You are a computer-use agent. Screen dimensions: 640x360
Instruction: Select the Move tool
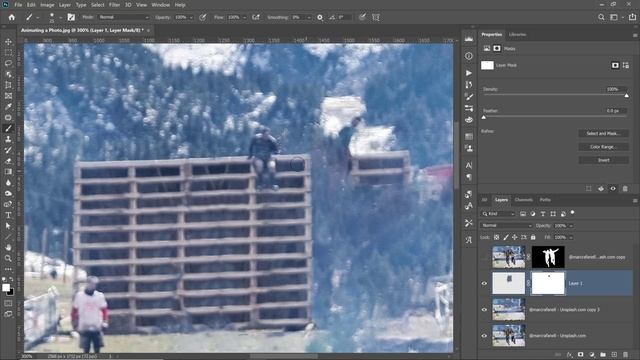click(8, 42)
